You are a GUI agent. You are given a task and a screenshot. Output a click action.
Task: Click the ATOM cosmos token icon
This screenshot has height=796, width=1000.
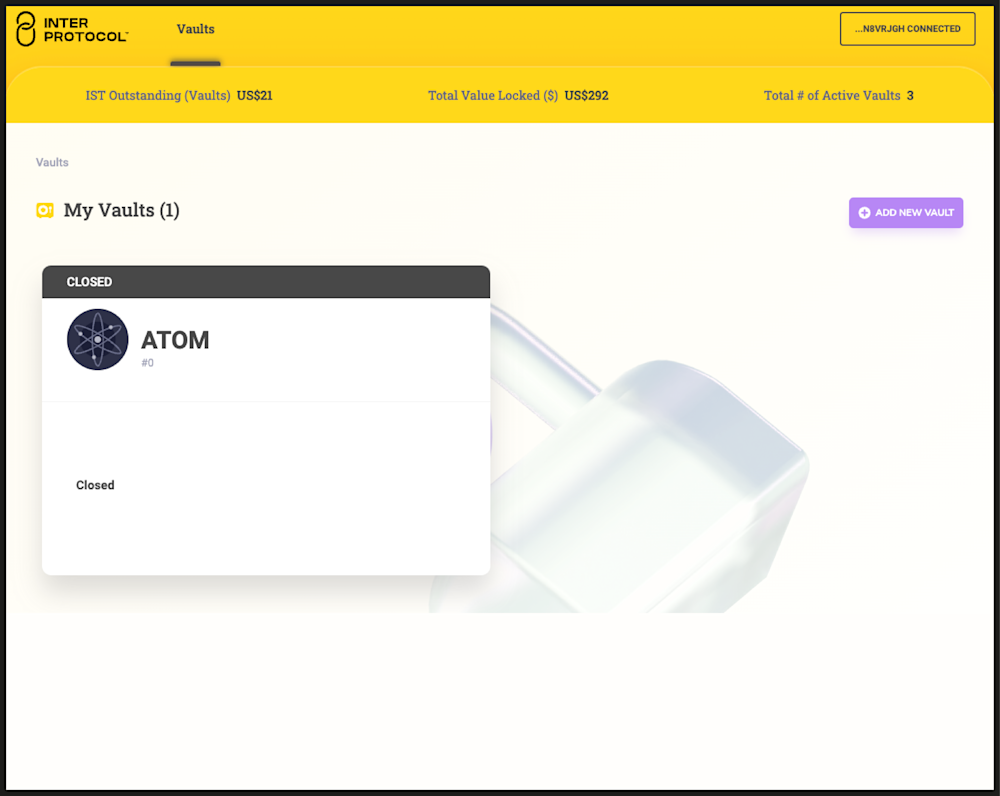[x=98, y=339]
